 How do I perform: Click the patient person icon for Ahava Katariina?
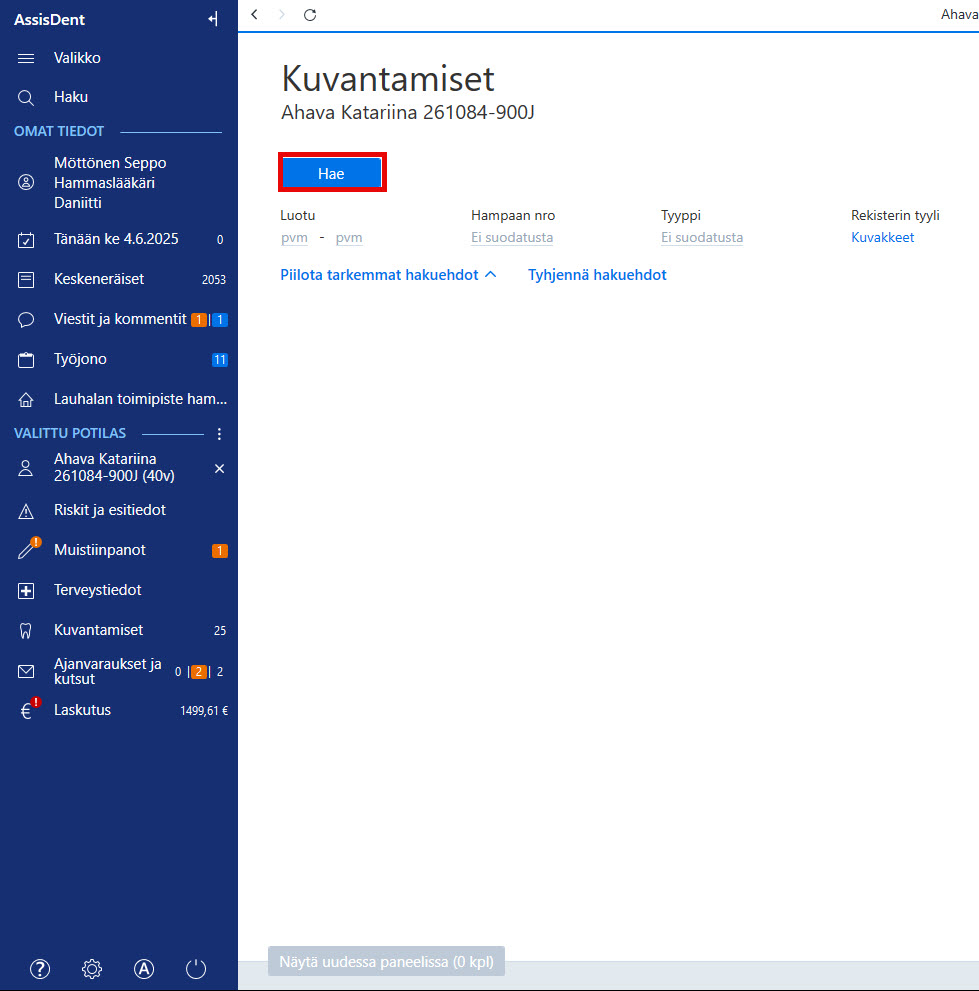click(x=26, y=468)
